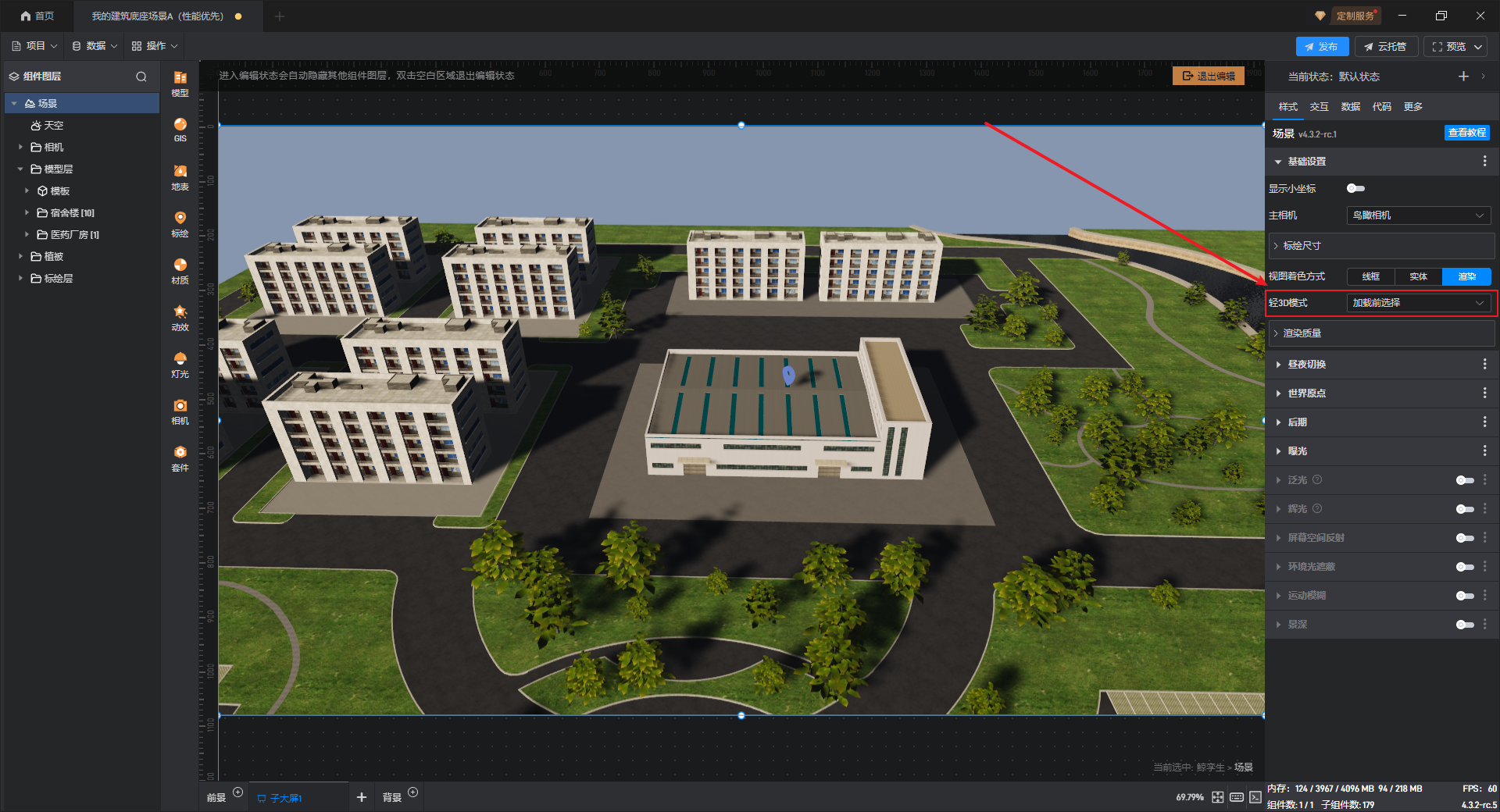This screenshot has width=1500, height=812.
Task: Open the 相机 (Camera) toolbar icon
Action: (x=180, y=411)
